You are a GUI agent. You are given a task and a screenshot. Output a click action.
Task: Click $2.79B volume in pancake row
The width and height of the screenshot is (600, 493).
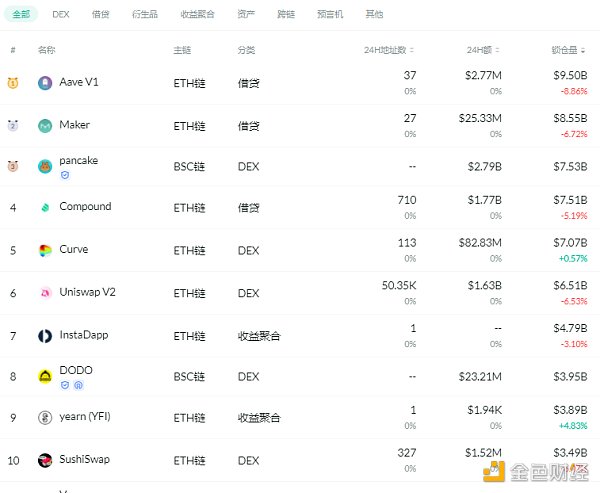484,167
